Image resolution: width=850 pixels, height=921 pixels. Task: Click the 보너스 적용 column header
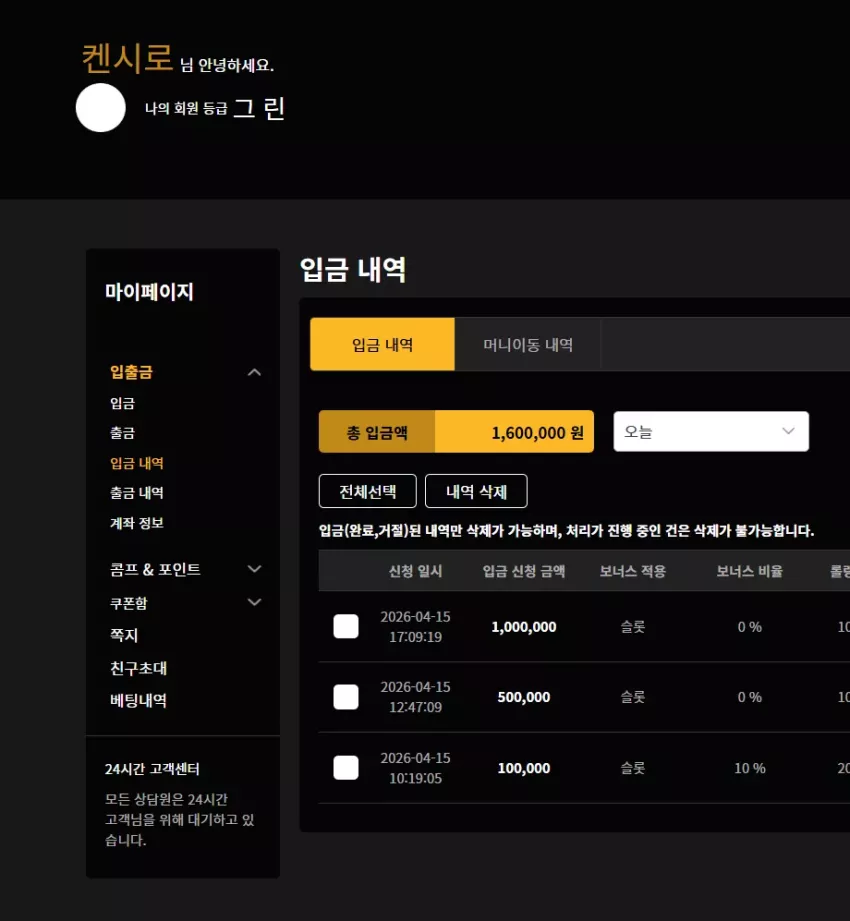[633, 571]
